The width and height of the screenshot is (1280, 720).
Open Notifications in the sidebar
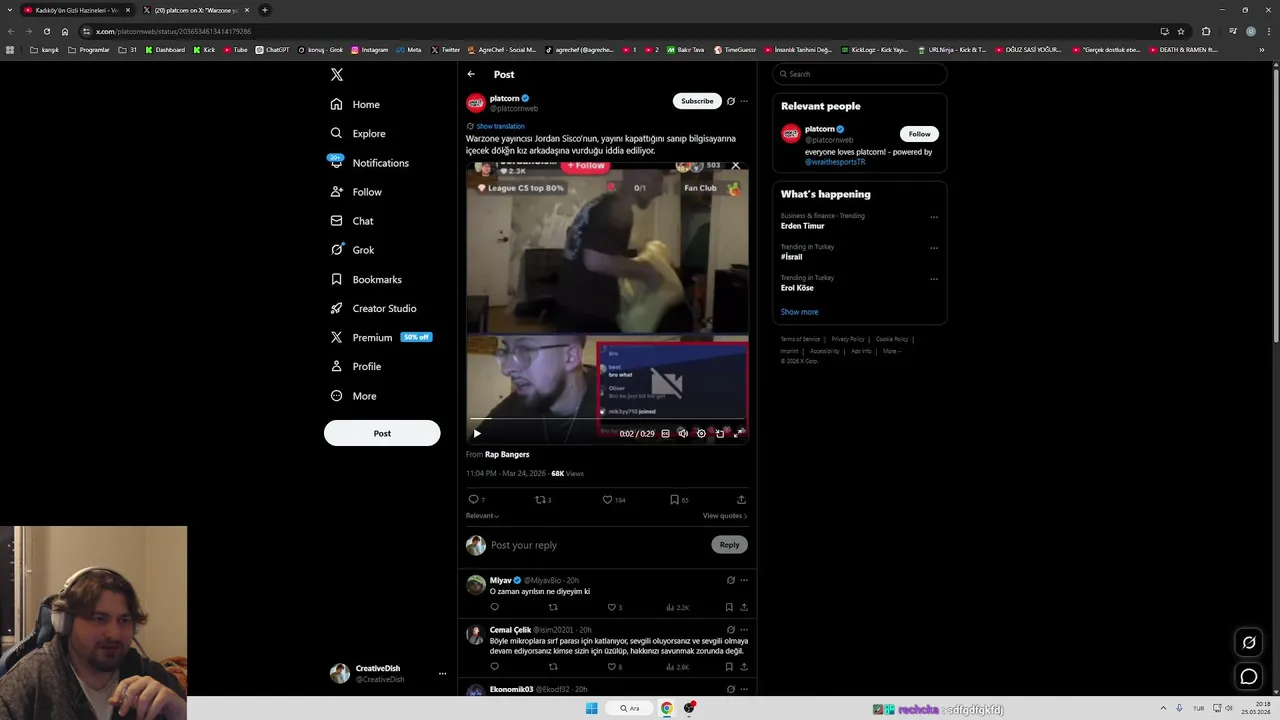[369, 163]
